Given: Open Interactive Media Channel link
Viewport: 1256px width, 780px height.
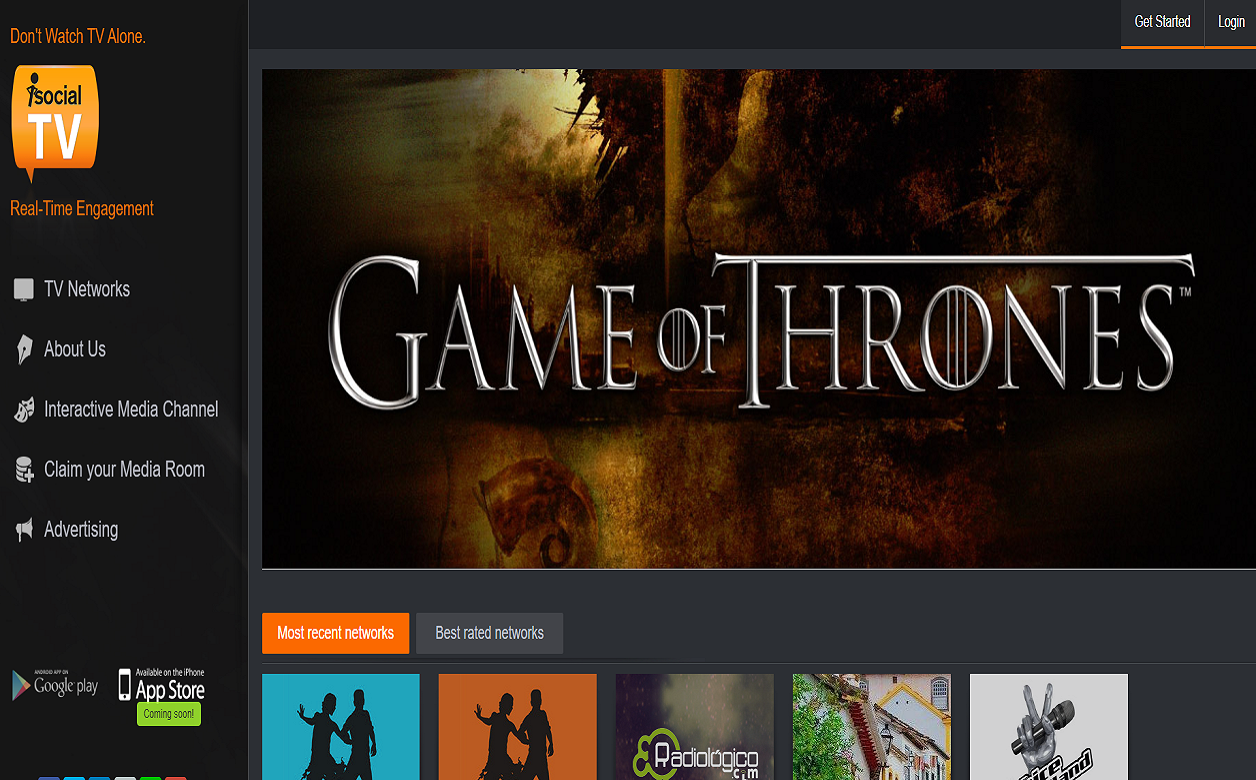Looking at the screenshot, I should point(131,409).
